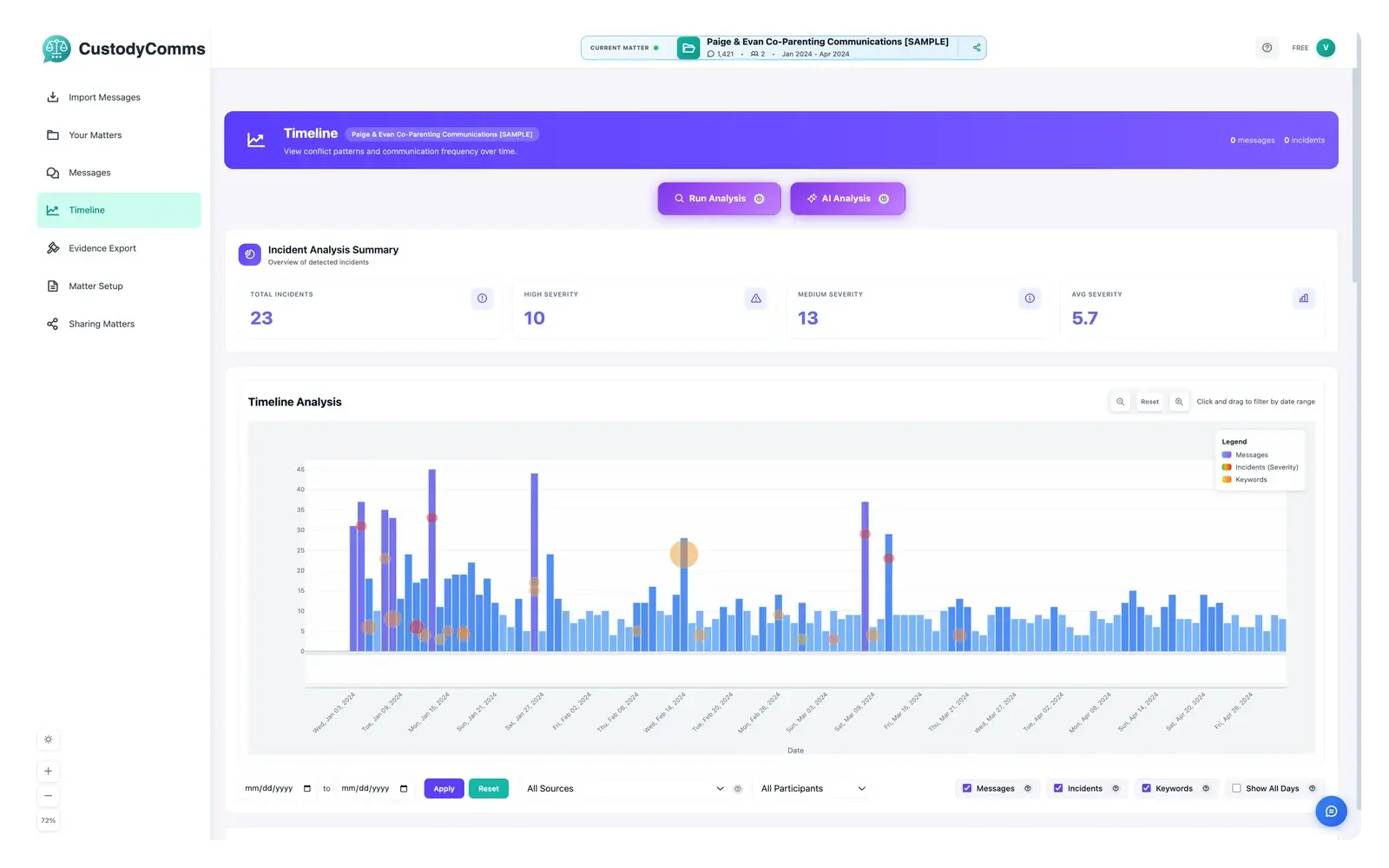Image resolution: width=1389 pixels, height=868 pixels.
Task: Click the Matter Setup document icon
Action: click(x=52, y=286)
